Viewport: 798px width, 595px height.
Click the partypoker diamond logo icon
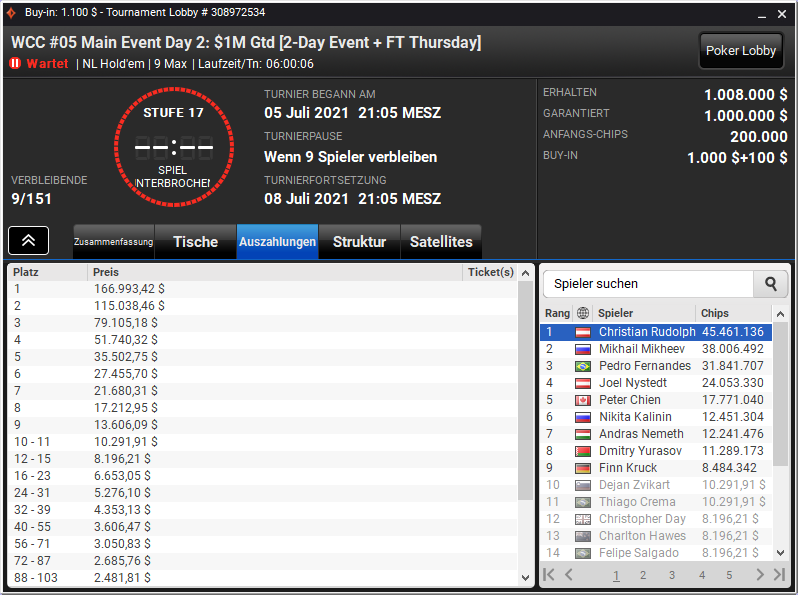click(x=11, y=12)
